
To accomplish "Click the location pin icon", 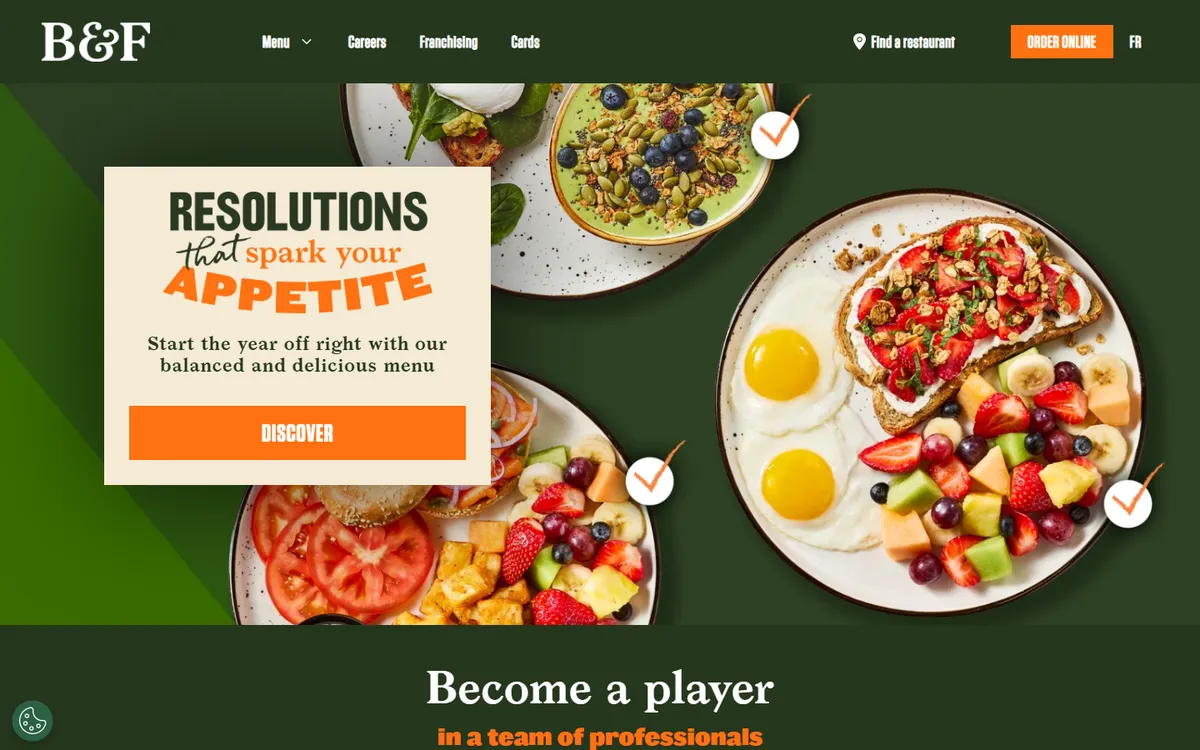I will click(859, 42).
